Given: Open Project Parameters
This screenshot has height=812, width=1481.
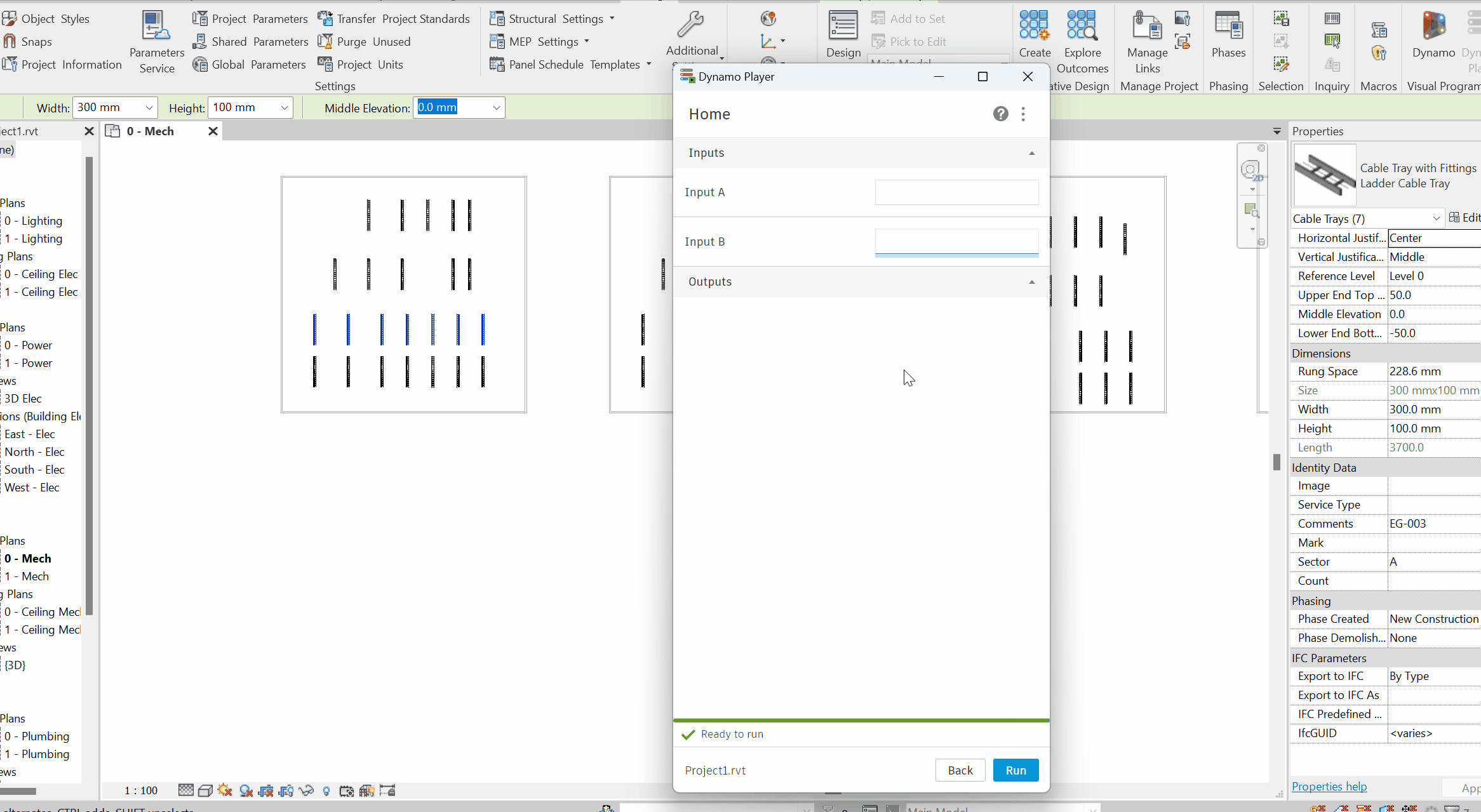Looking at the screenshot, I should [x=250, y=18].
